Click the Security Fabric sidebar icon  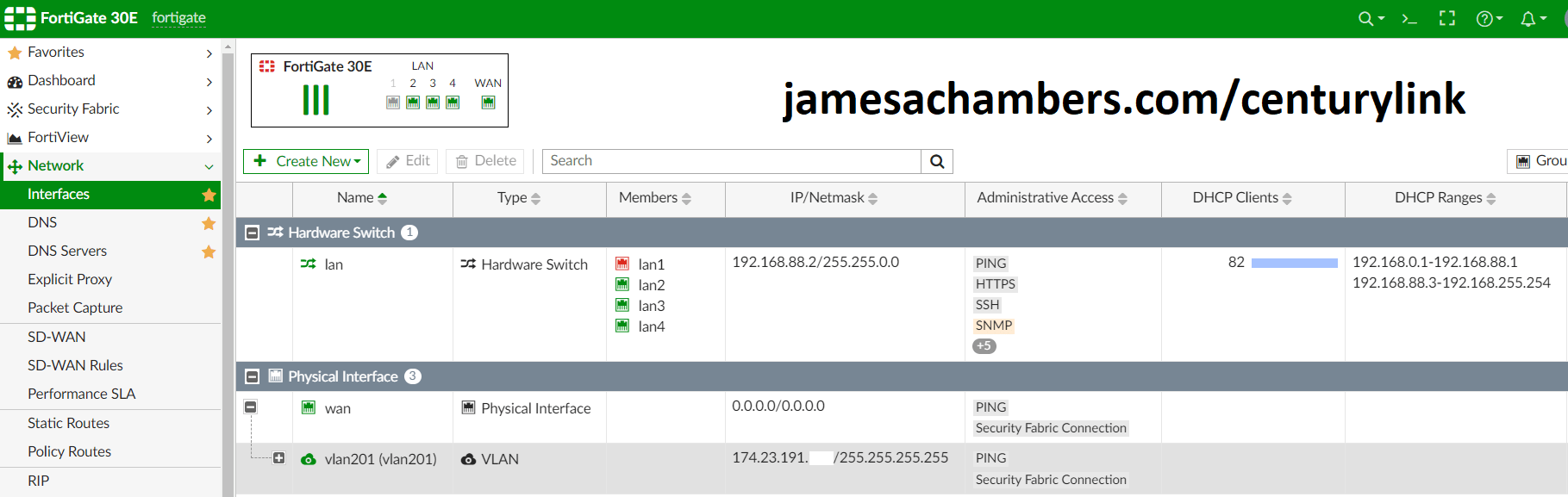pyautogui.click(x=15, y=110)
